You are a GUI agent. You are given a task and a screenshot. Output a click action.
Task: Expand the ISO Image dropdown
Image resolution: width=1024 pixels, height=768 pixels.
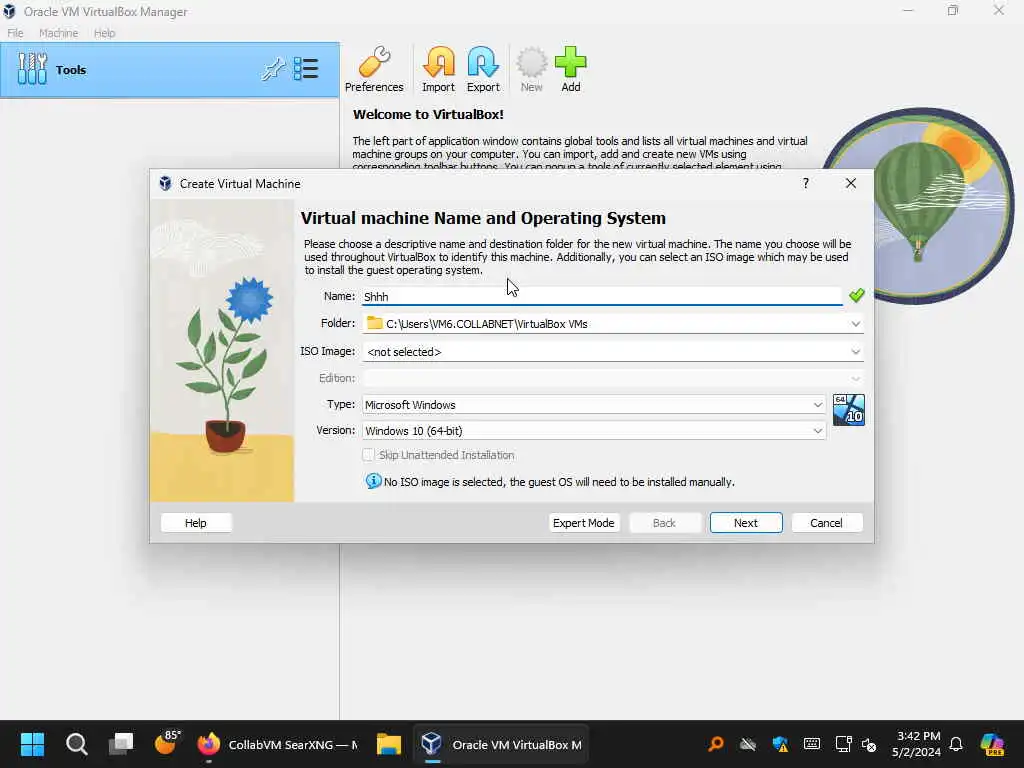pyautogui.click(x=856, y=351)
